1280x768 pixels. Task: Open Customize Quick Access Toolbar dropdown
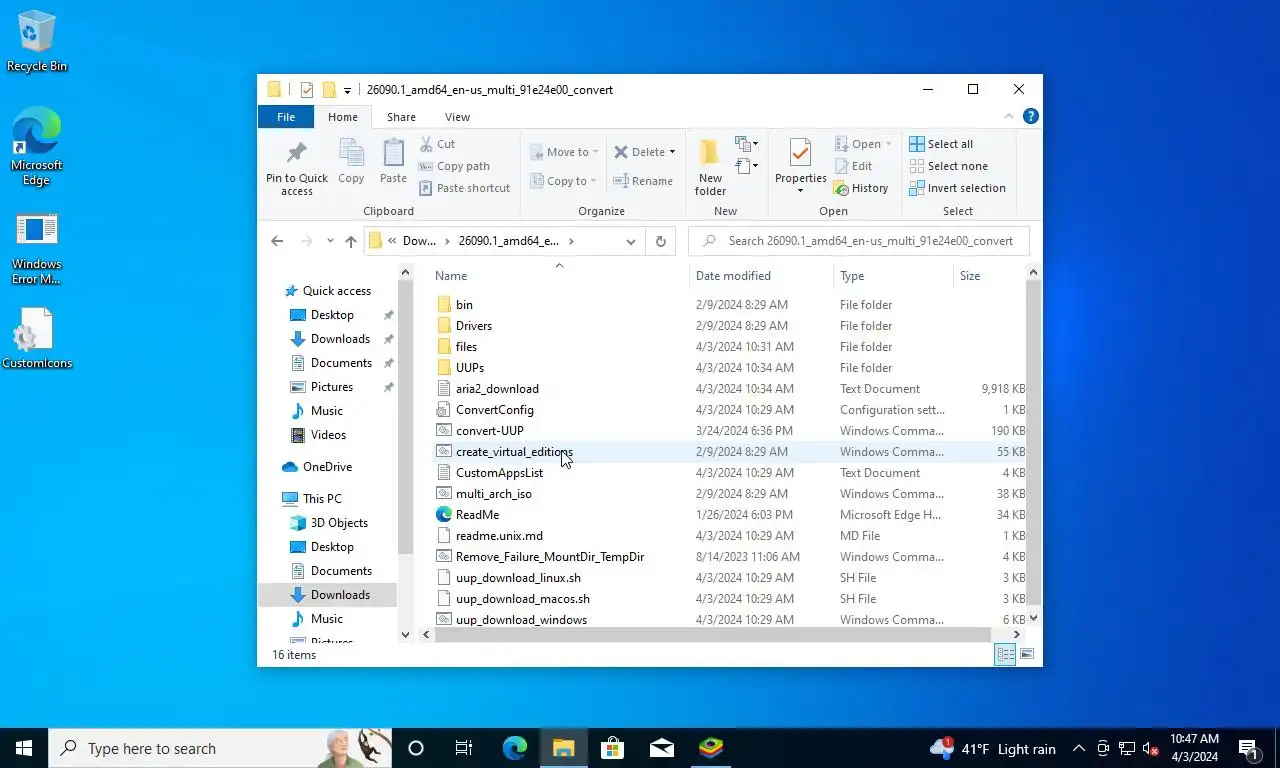[348, 90]
